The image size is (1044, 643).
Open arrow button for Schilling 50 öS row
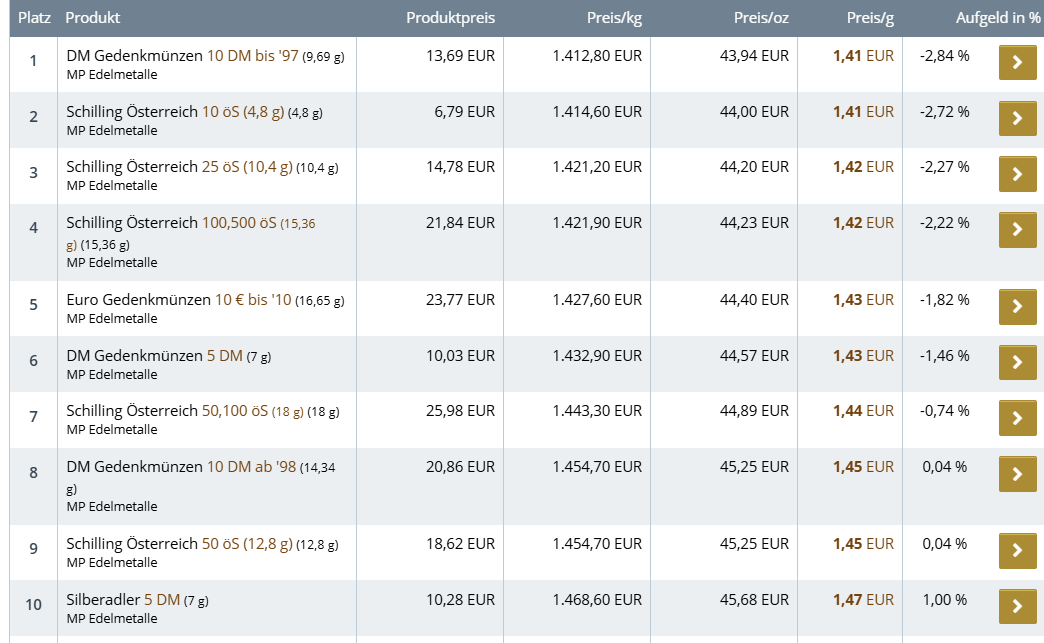[1017, 551]
